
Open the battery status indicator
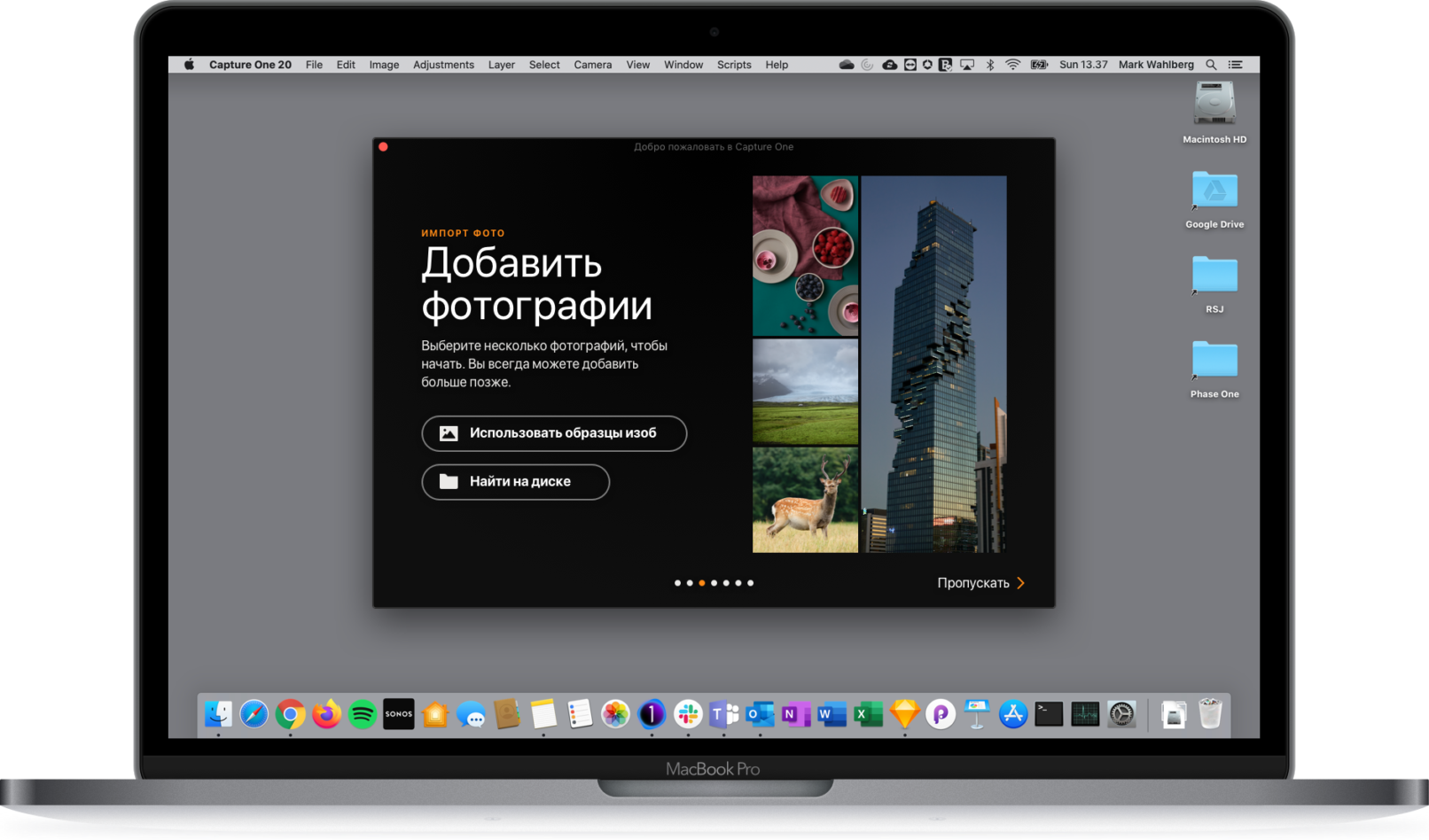click(x=1039, y=64)
